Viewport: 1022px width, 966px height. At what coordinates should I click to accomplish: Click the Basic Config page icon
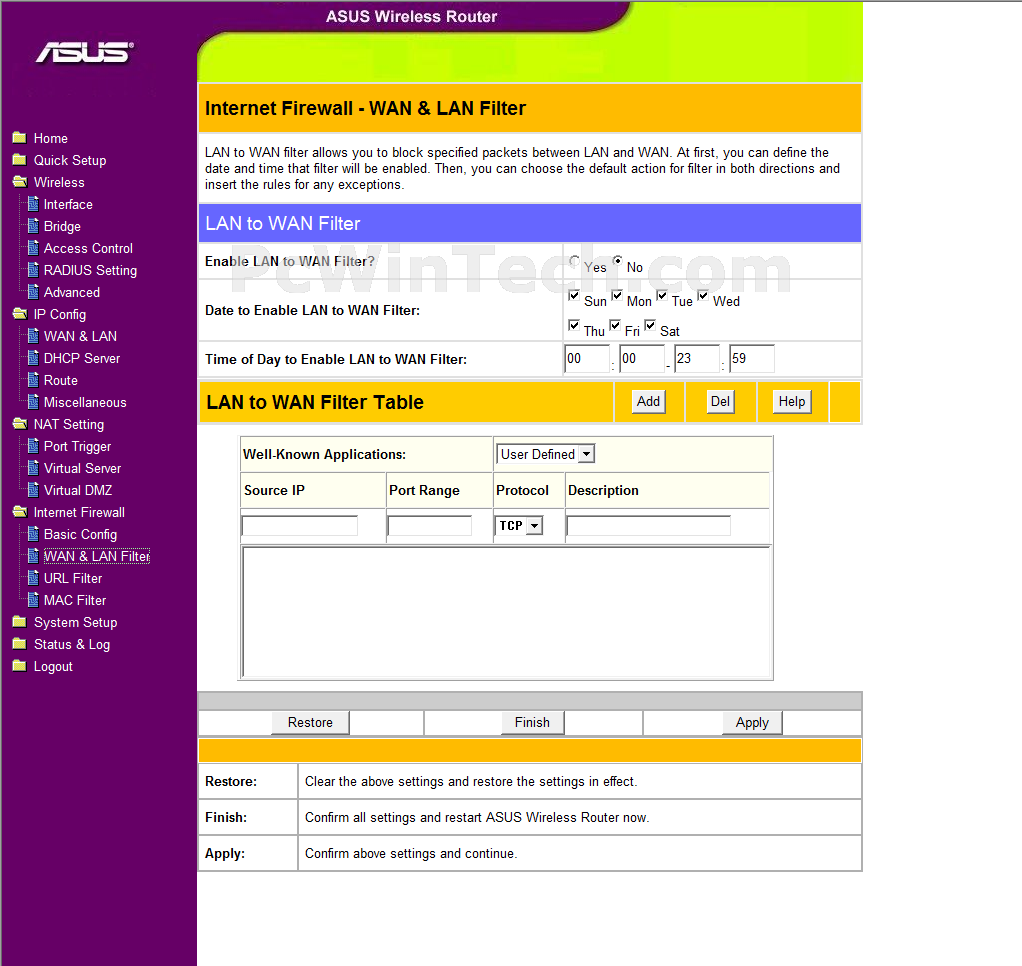[33, 534]
